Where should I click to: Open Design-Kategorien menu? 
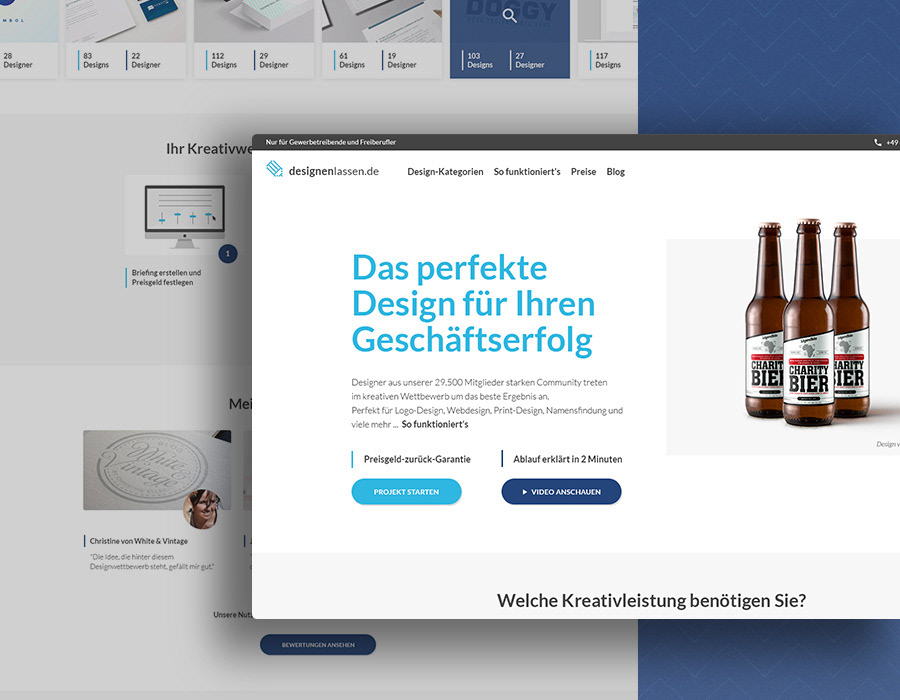445,172
